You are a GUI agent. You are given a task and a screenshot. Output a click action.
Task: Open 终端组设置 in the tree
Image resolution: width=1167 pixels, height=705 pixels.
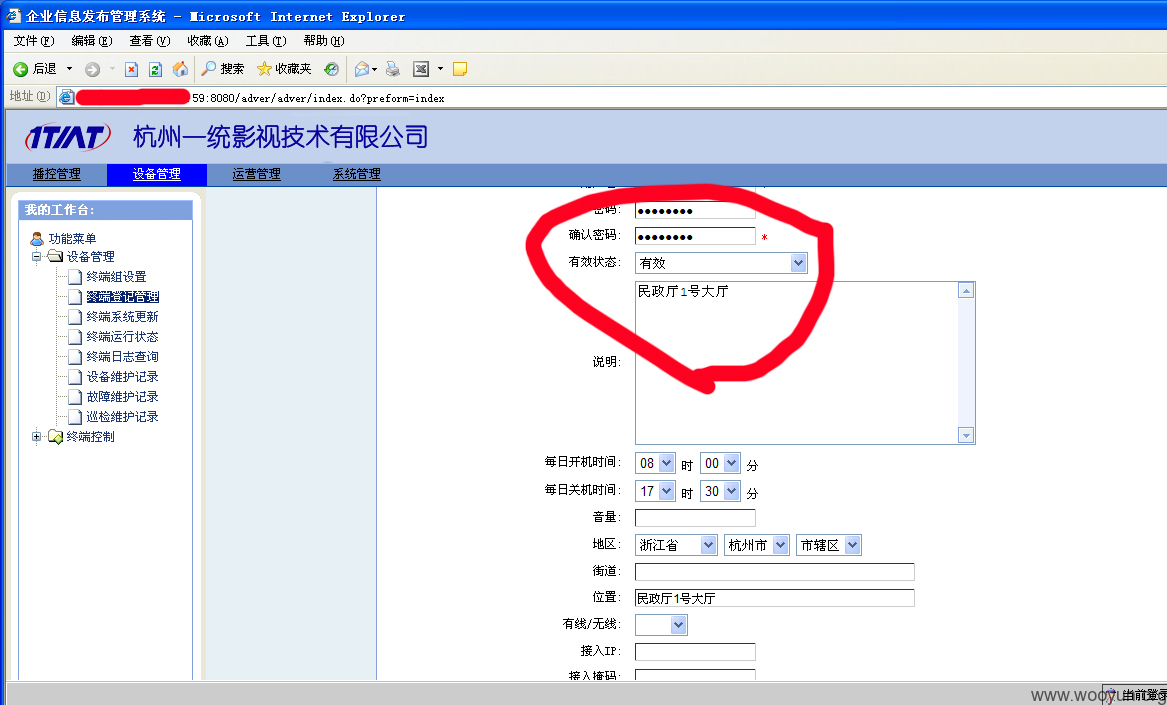click(116, 277)
